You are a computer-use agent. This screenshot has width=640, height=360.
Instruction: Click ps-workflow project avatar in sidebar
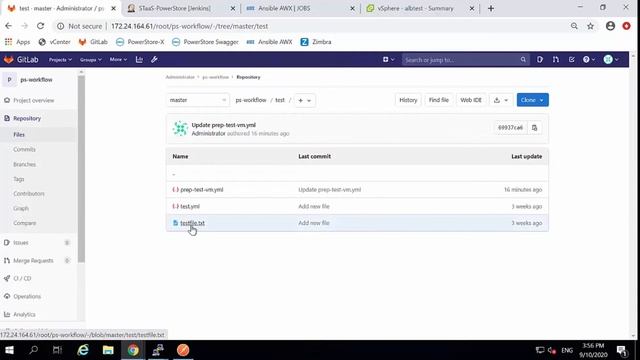pyautogui.click(x=9, y=80)
